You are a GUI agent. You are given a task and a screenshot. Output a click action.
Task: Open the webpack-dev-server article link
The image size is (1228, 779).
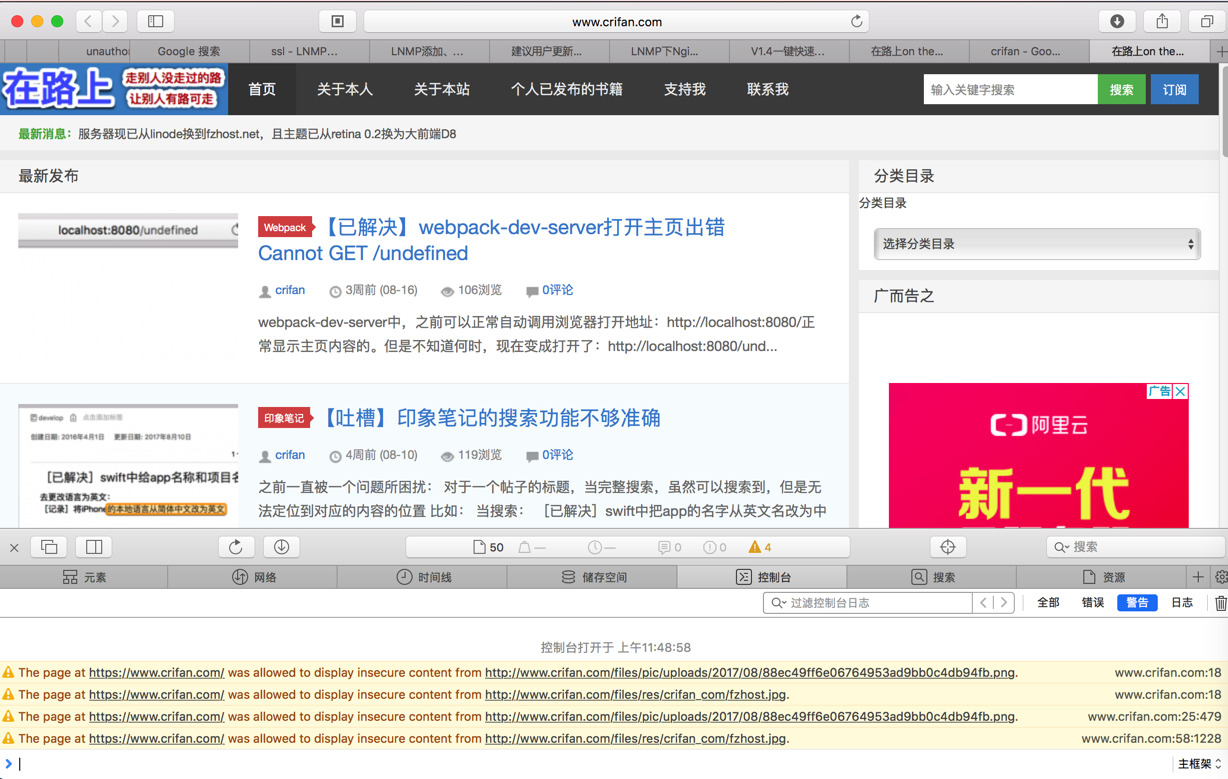click(491, 240)
